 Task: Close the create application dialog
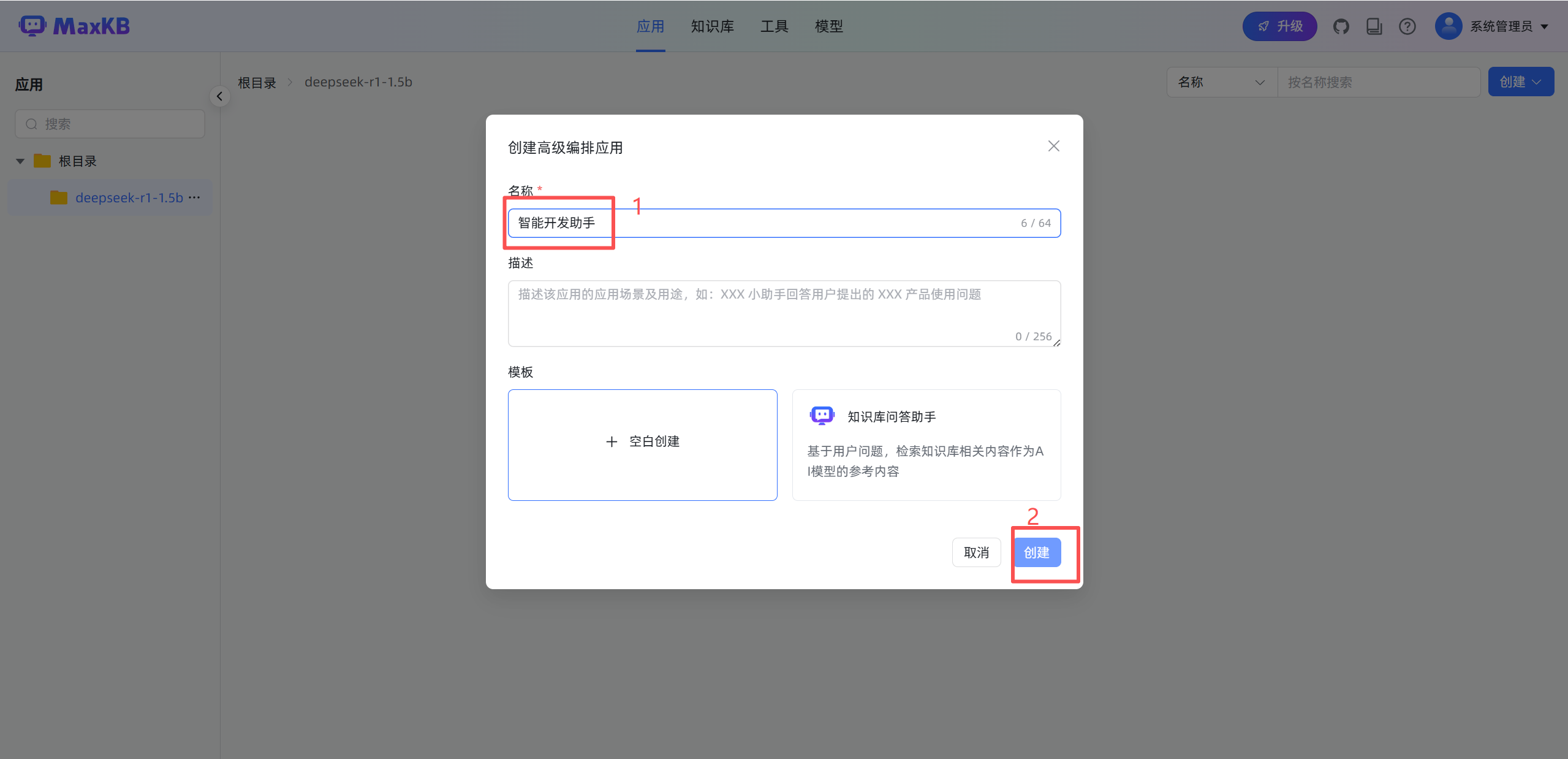pyautogui.click(x=1053, y=146)
